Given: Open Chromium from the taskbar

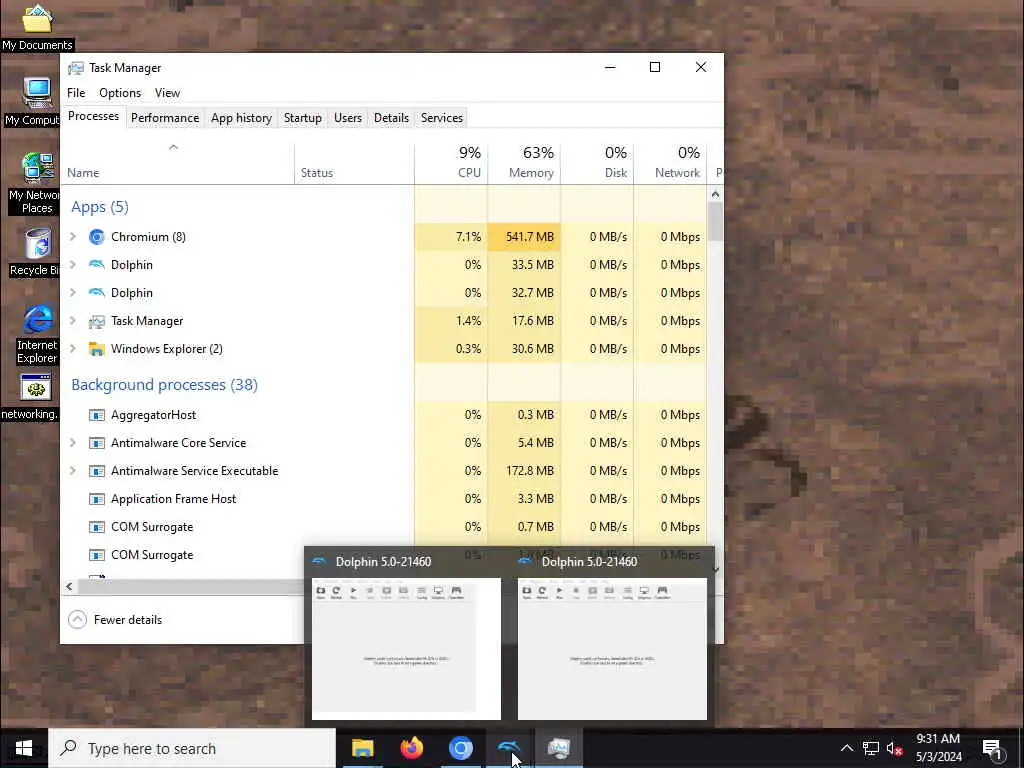Looking at the screenshot, I should (460, 748).
